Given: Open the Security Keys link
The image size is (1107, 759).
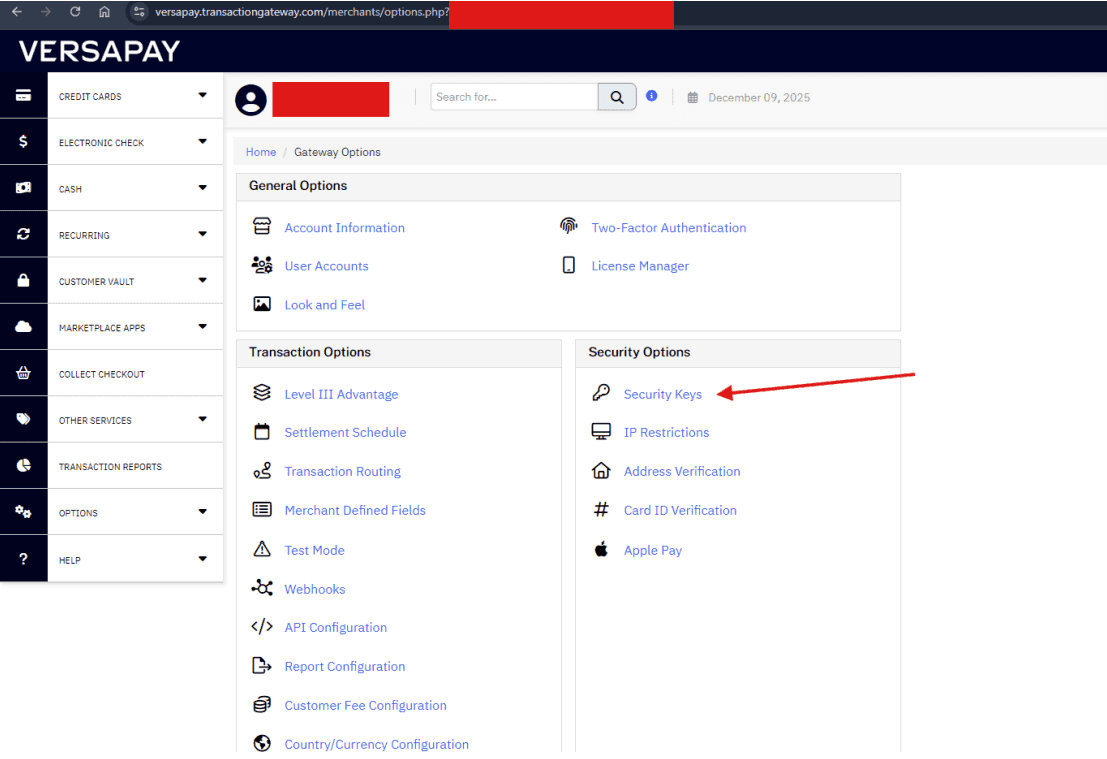Looking at the screenshot, I should (662, 394).
